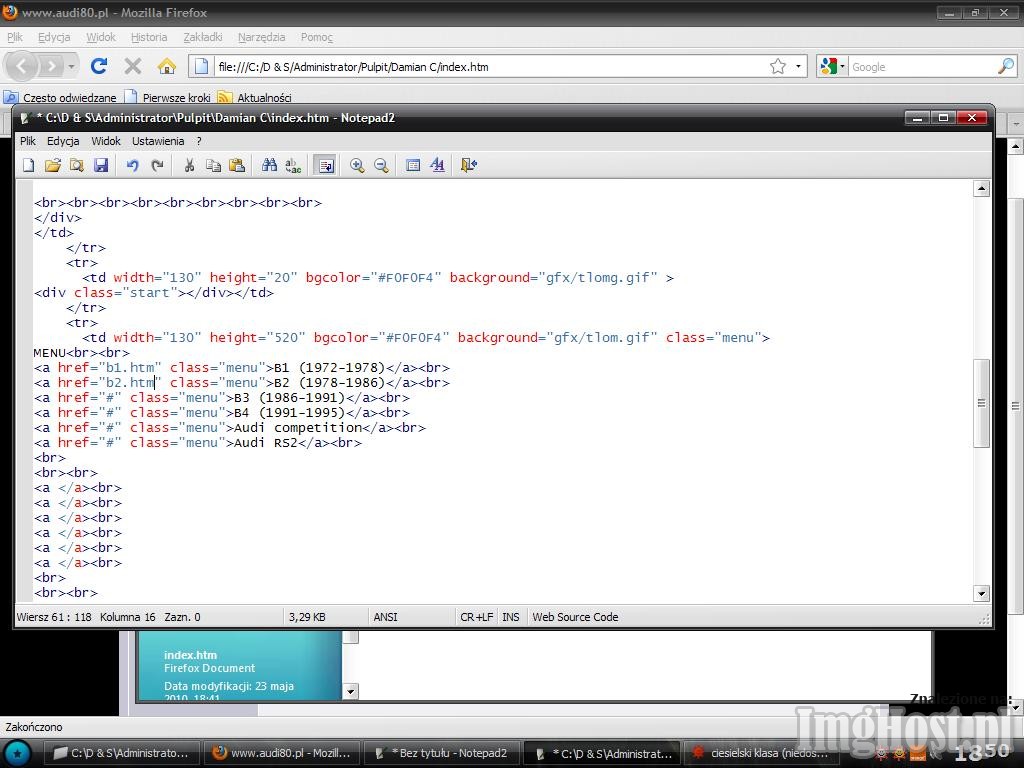Toggle word wrap in Notepad2 toolbar
The width and height of the screenshot is (1024, 768).
pos(325,165)
